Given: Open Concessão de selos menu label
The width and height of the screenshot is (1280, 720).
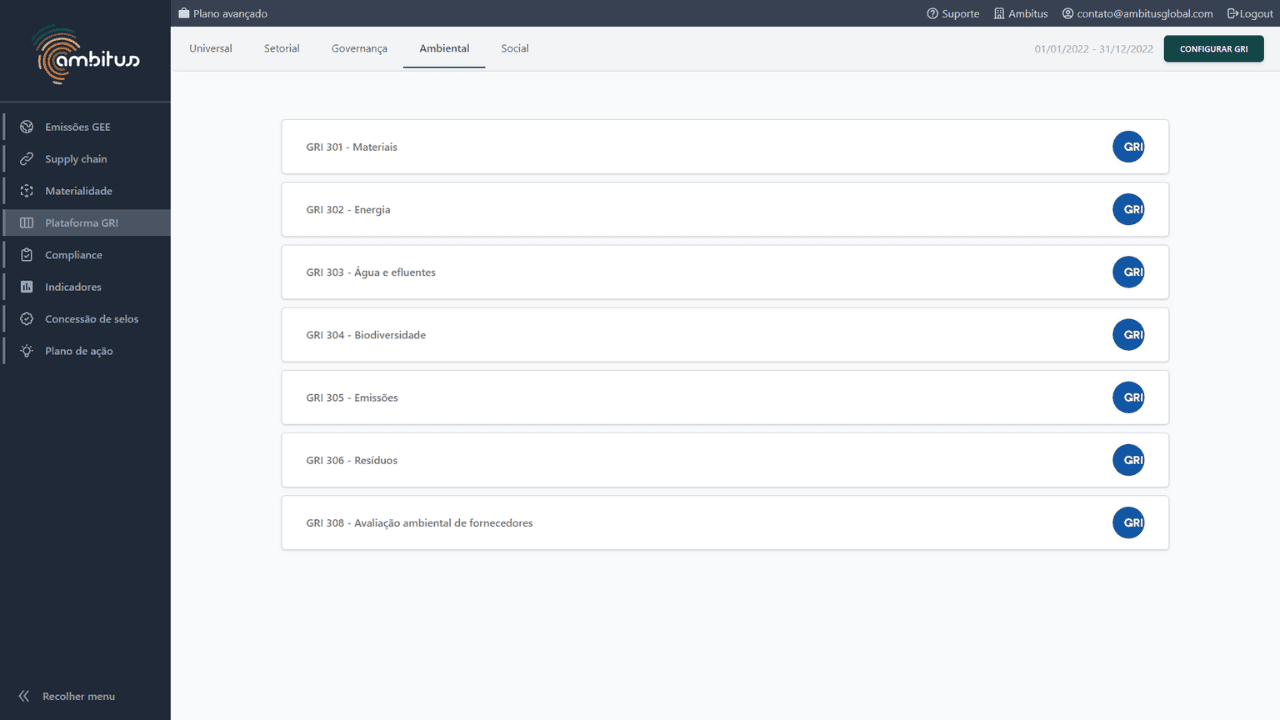Looking at the screenshot, I should pyautogui.click(x=92, y=319).
